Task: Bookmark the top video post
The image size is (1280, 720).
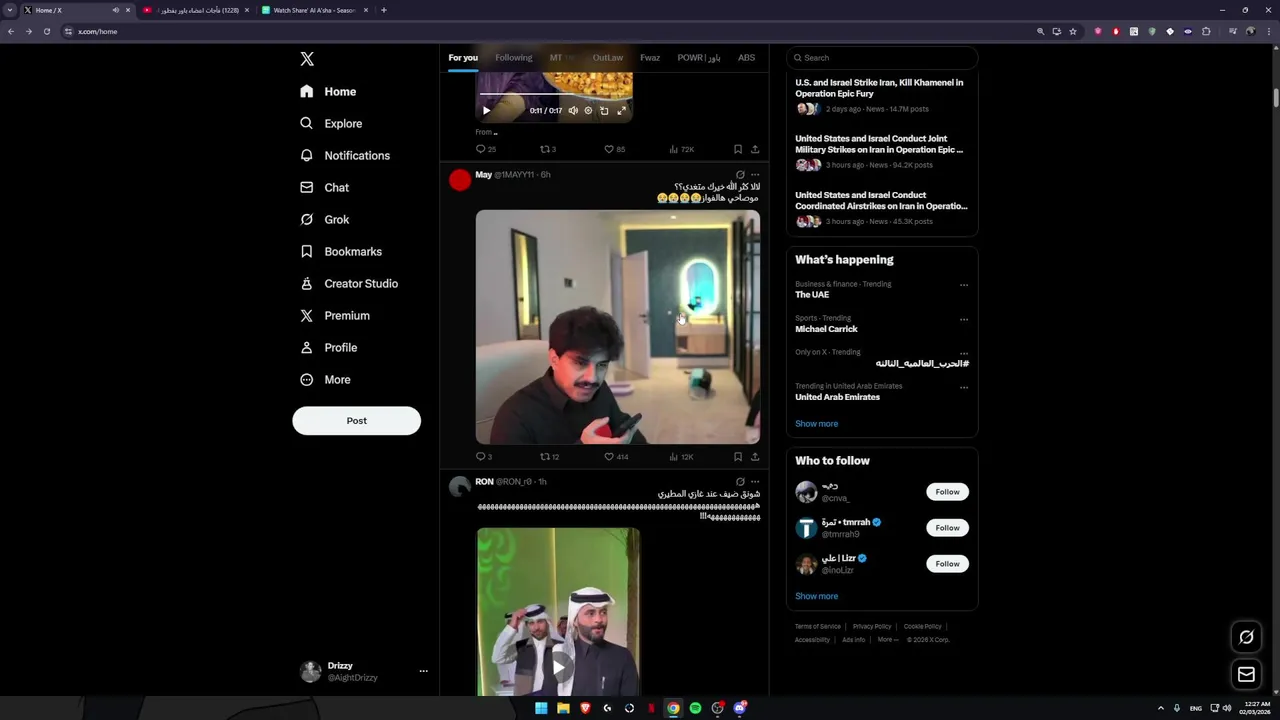Action: coord(738,149)
